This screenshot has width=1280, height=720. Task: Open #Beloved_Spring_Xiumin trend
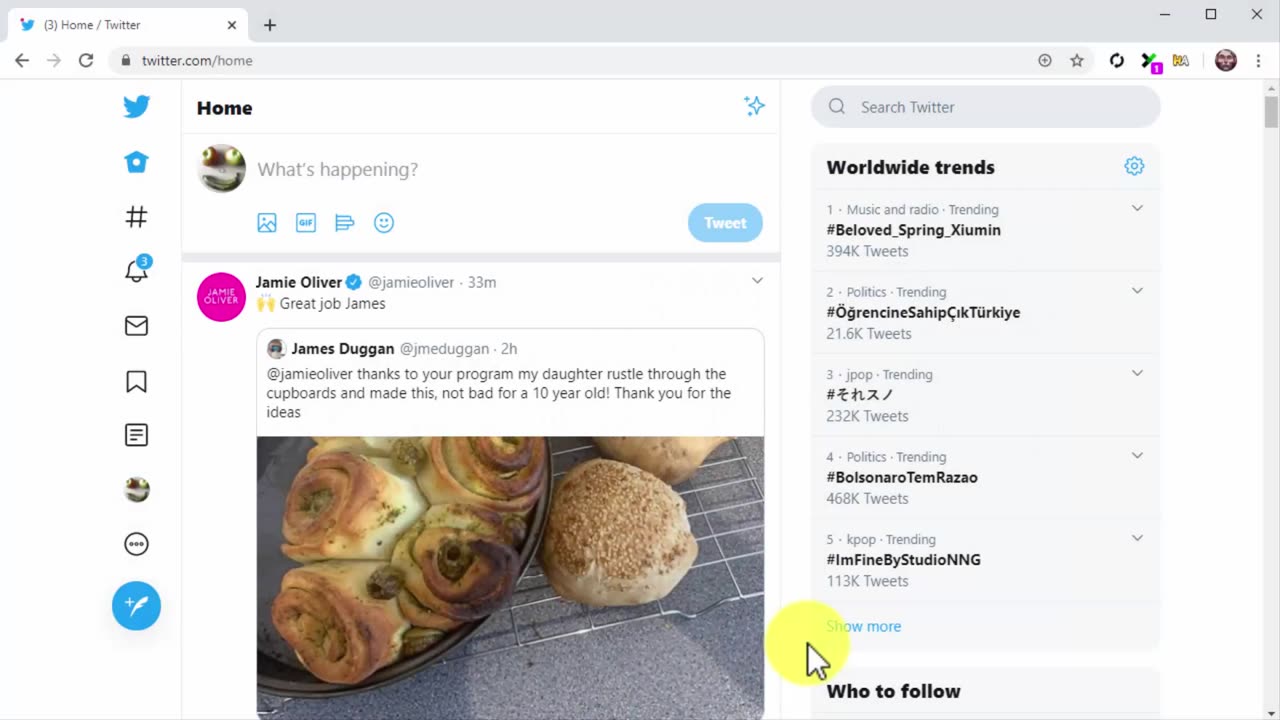coord(913,230)
